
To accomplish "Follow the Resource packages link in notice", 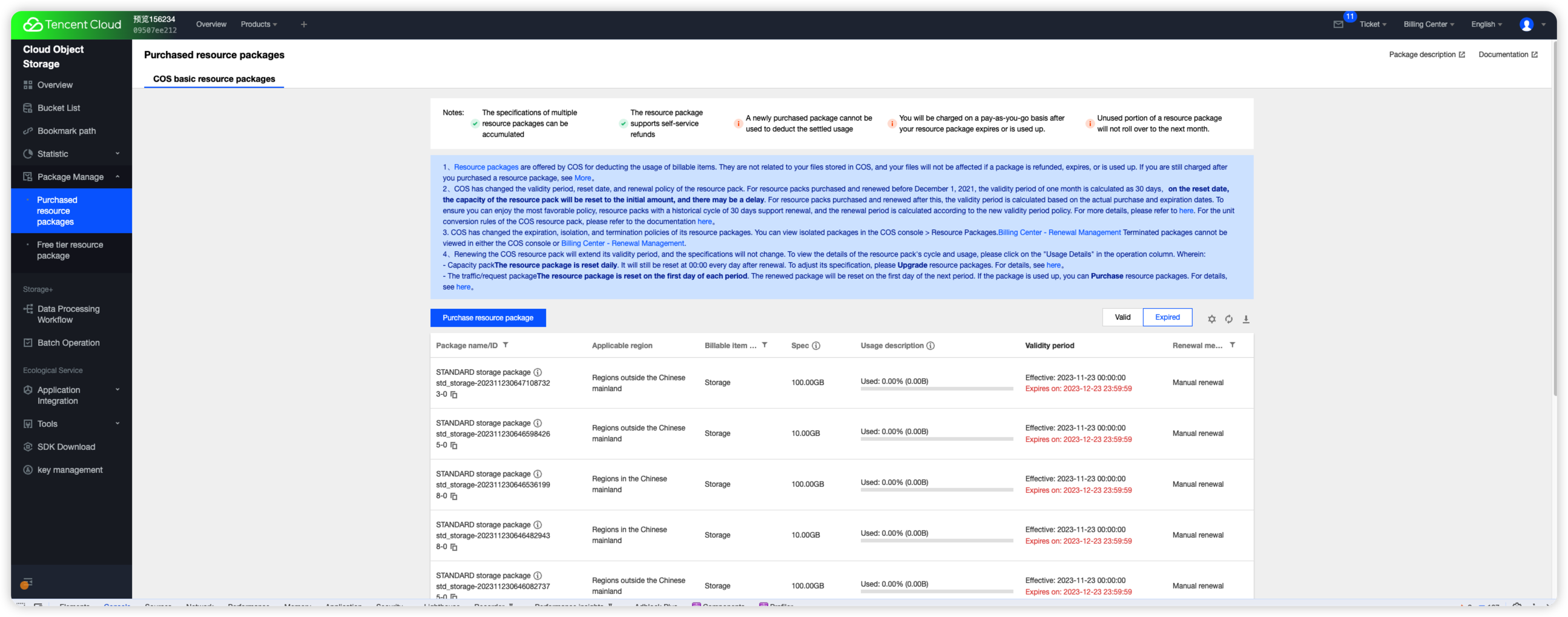I will click(x=486, y=167).
